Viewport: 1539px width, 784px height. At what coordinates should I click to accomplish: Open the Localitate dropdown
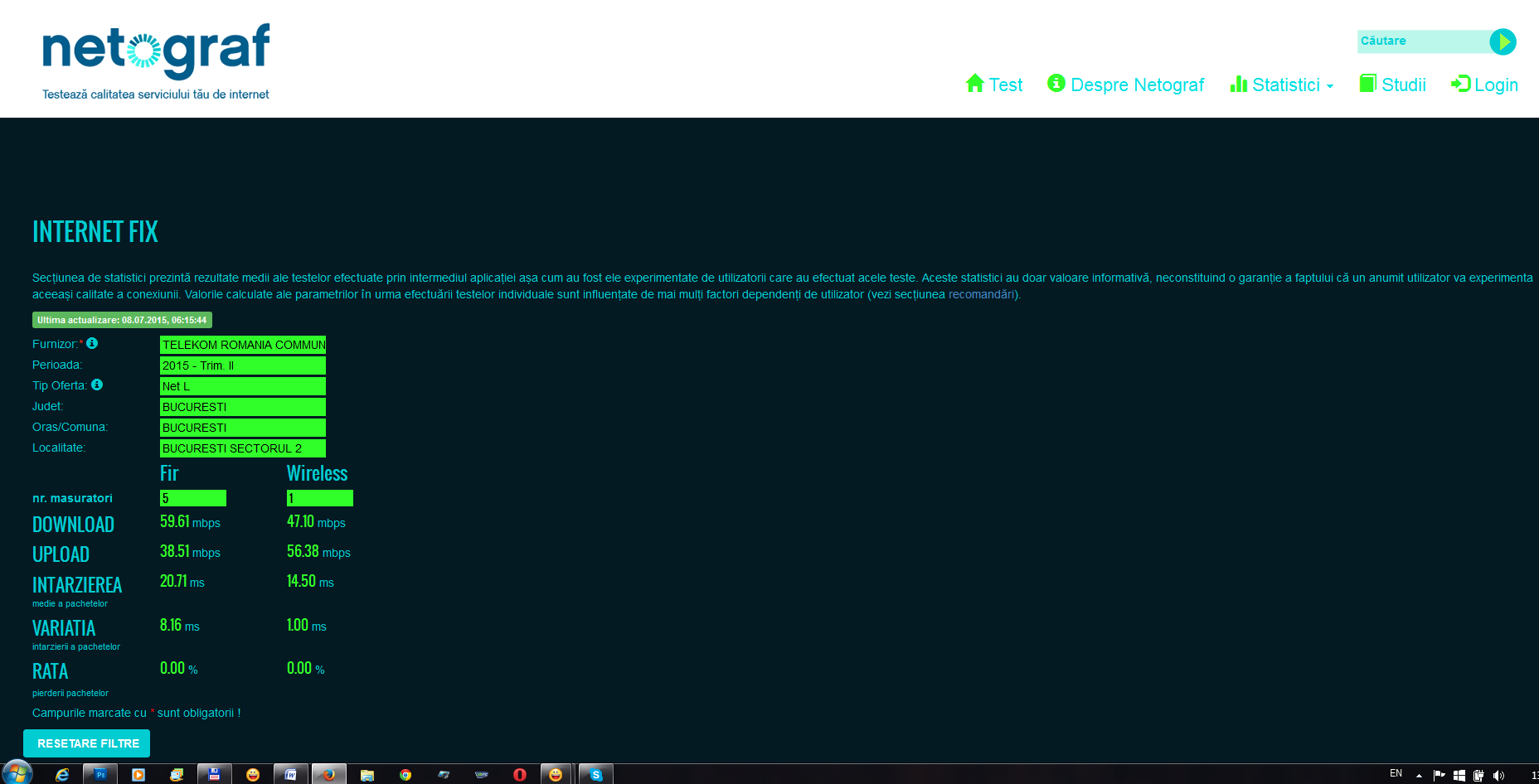pyautogui.click(x=242, y=448)
